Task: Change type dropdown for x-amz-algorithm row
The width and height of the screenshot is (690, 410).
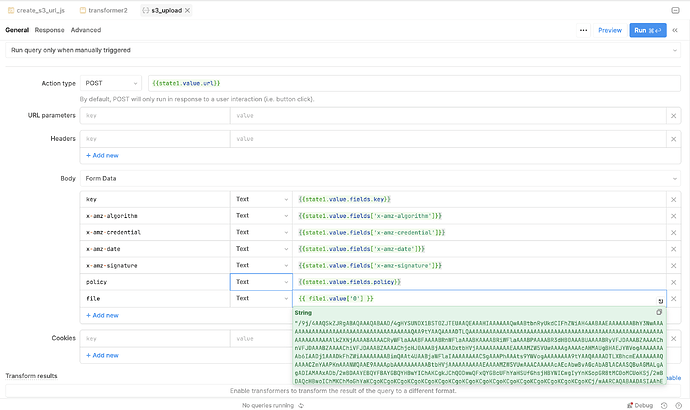Action: tap(261, 216)
